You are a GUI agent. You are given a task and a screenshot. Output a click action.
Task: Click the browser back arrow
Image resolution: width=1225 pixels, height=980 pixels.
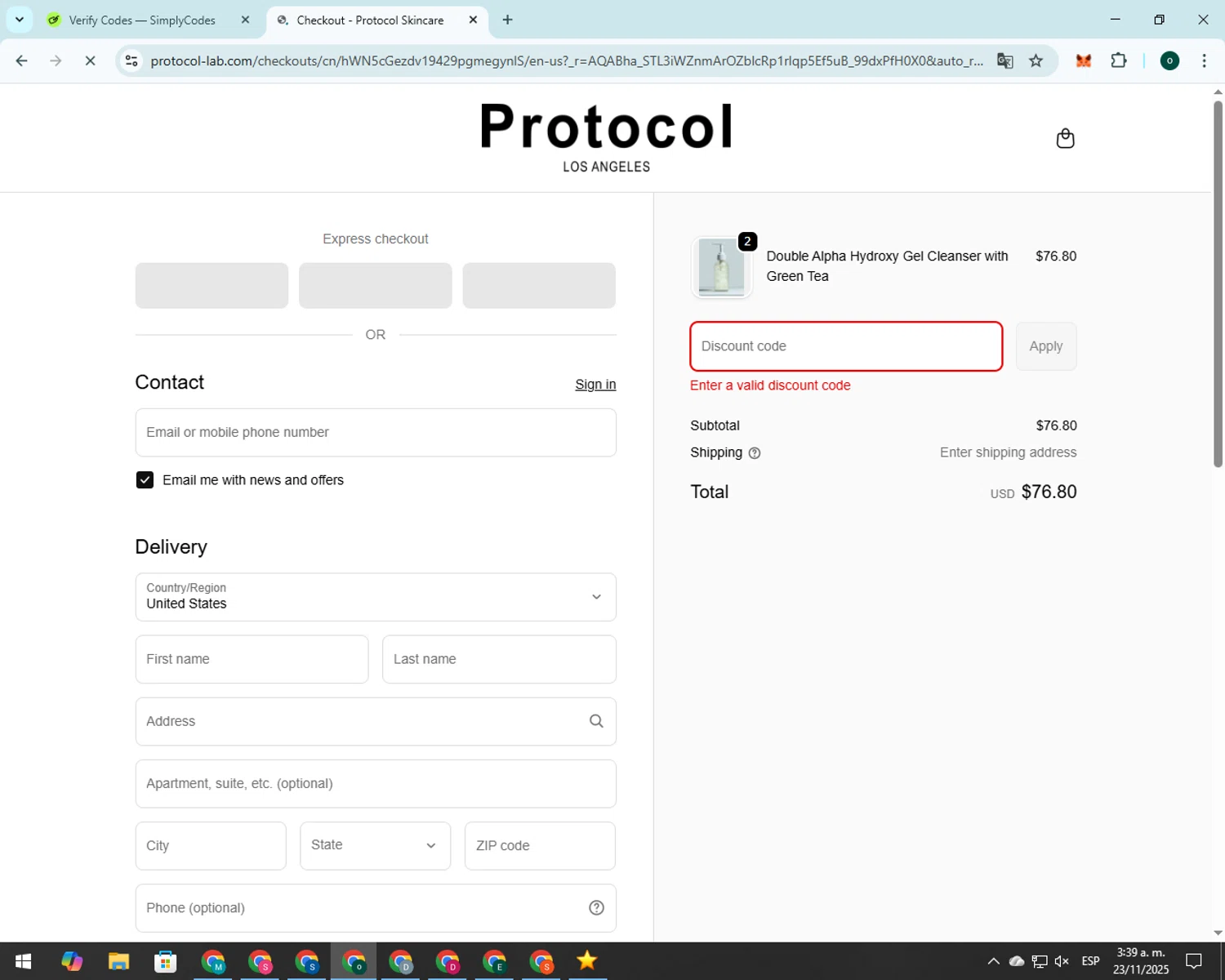click(22, 60)
